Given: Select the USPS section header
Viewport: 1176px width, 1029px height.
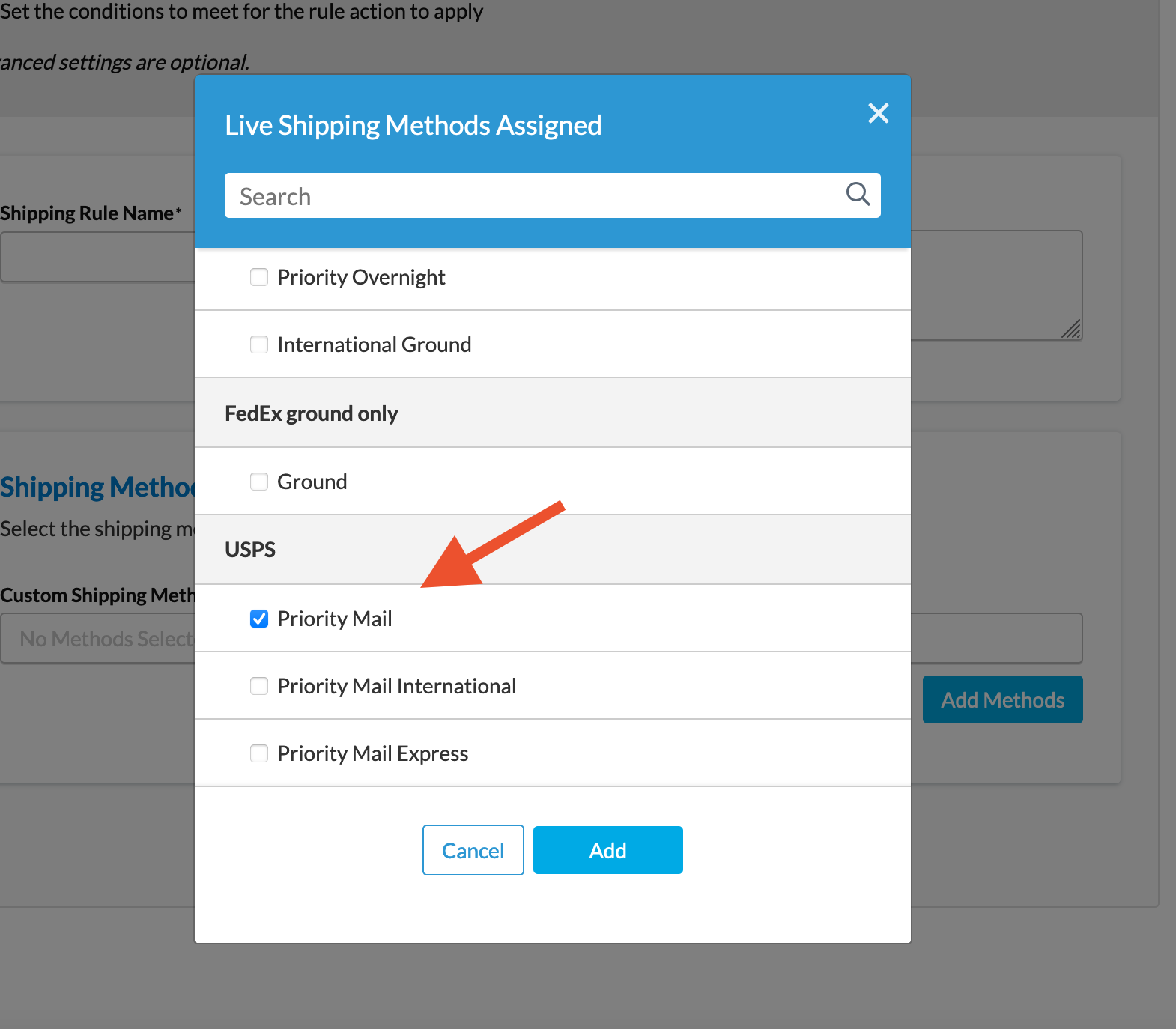Looking at the screenshot, I should point(250,549).
